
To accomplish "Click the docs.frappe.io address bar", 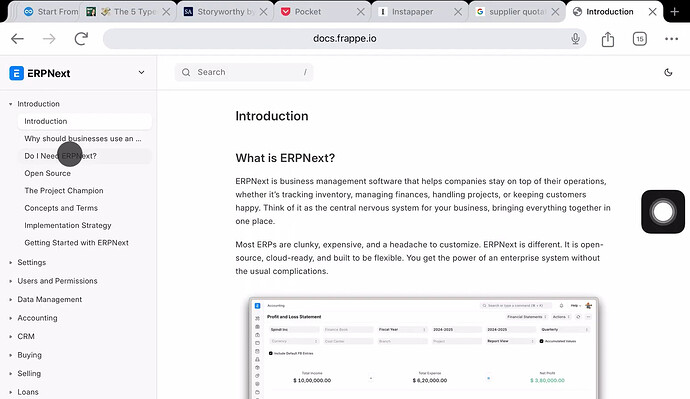I will [x=345, y=39].
